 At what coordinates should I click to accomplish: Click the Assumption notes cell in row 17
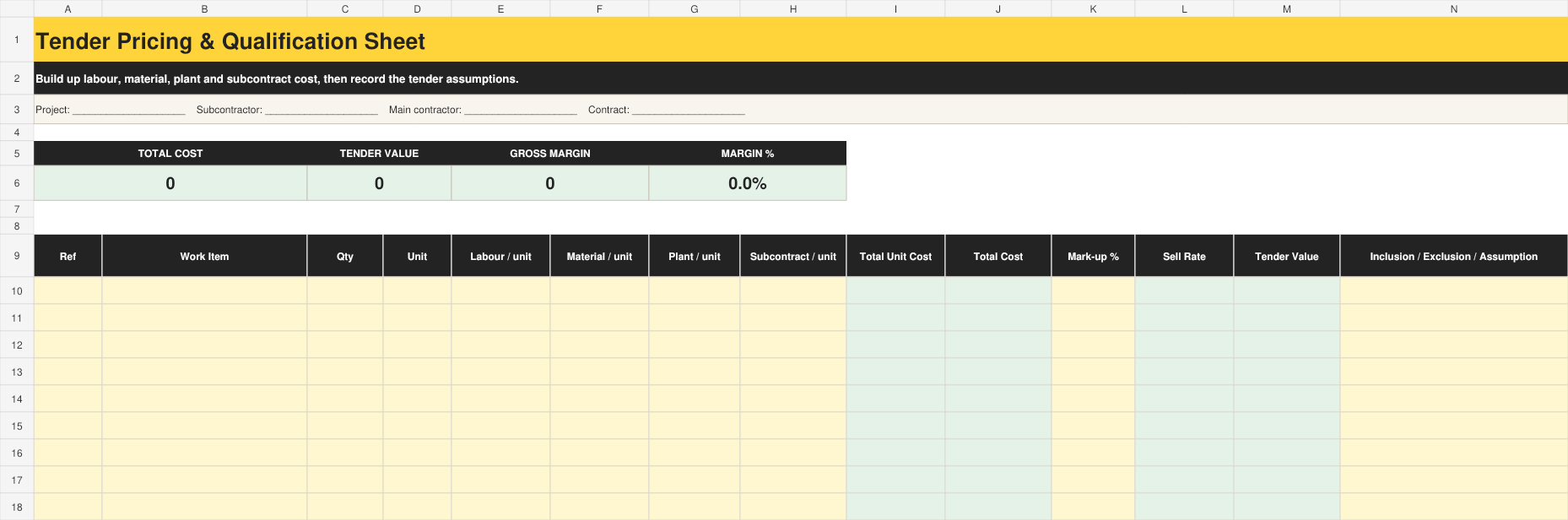(1454, 479)
